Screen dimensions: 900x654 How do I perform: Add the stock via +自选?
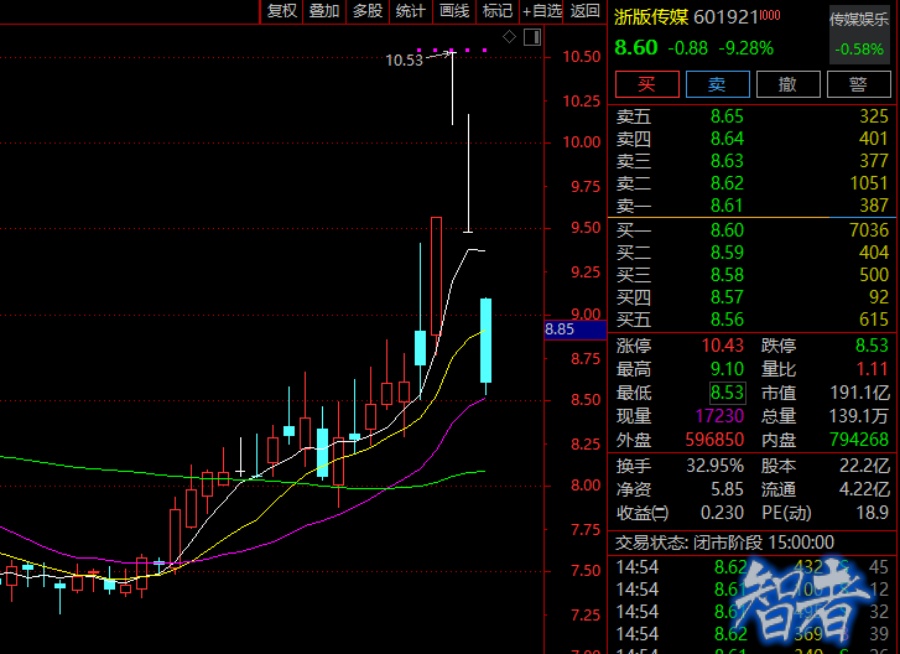542,11
